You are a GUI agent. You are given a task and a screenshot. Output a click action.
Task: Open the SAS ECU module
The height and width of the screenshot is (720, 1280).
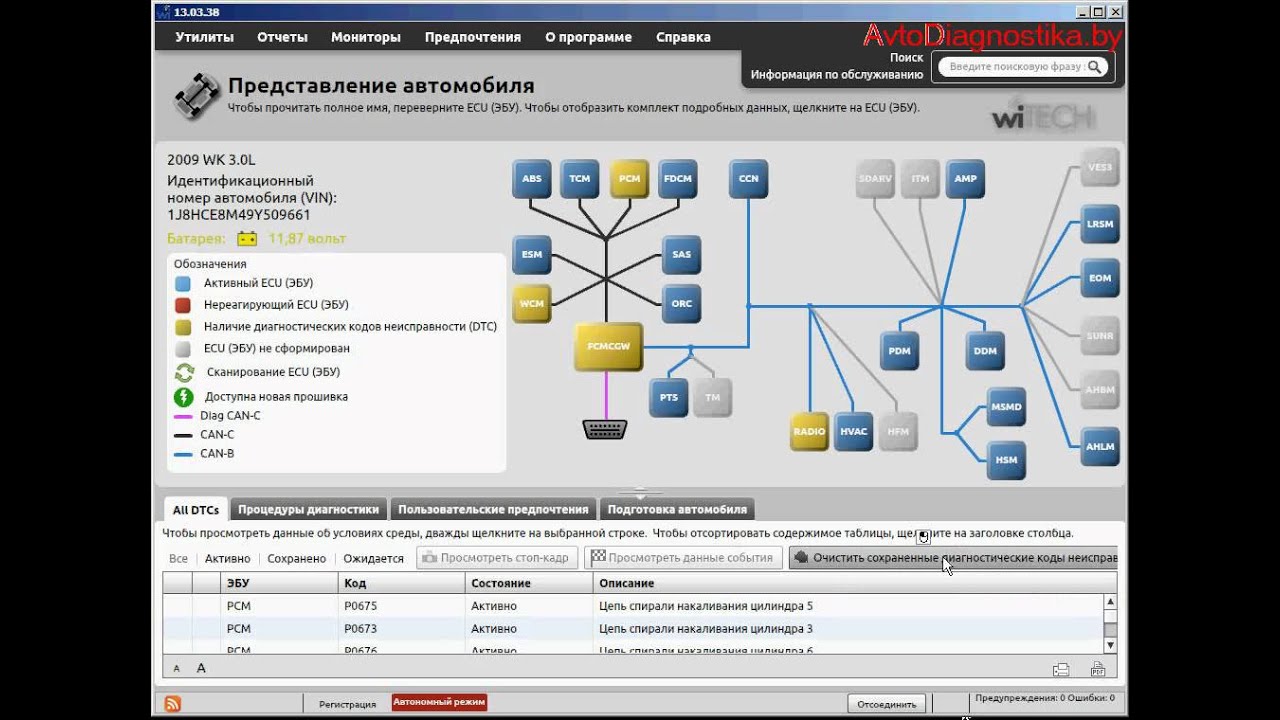(681, 255)
